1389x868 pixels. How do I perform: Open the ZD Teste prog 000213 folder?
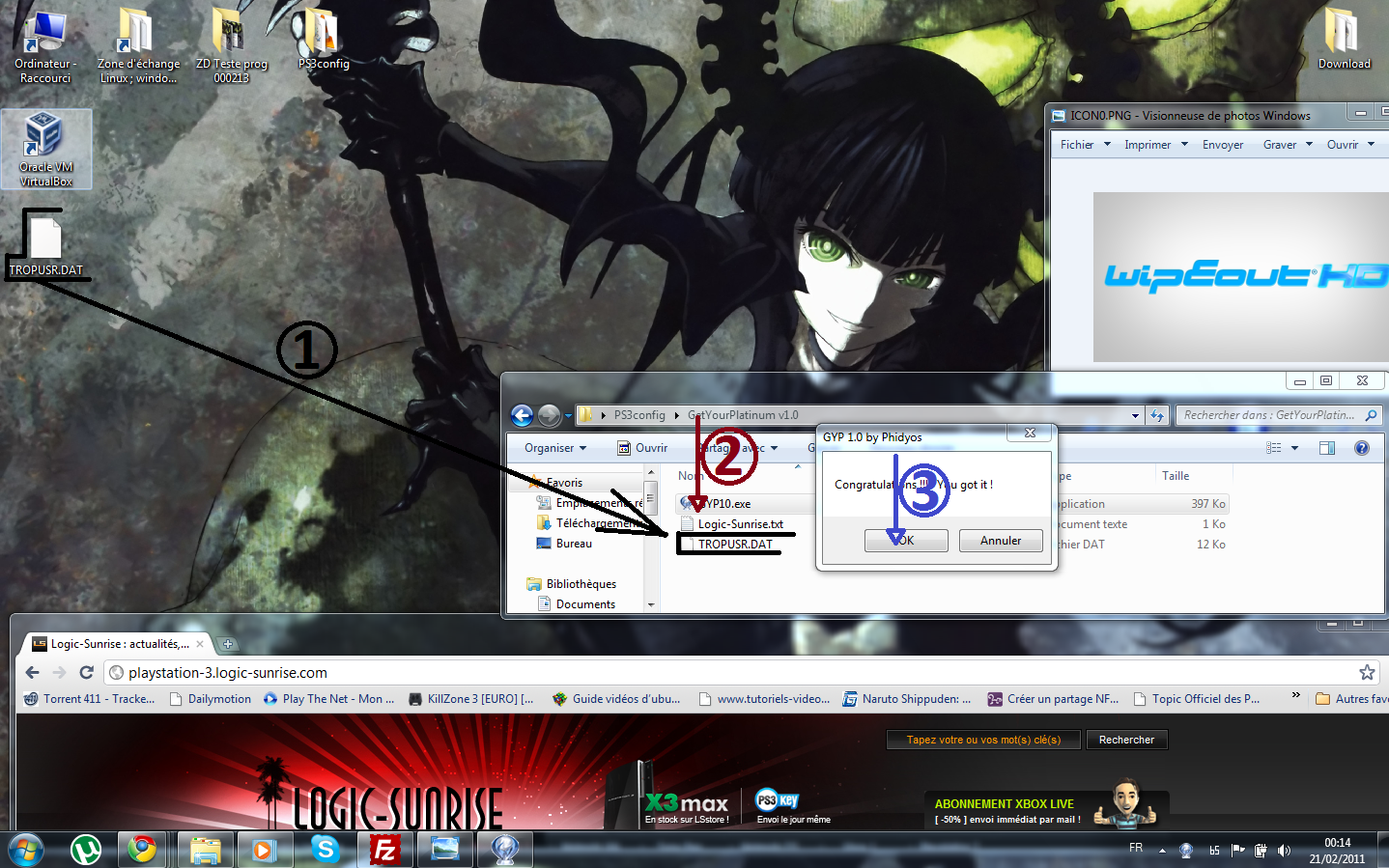[x=231, y=46]
